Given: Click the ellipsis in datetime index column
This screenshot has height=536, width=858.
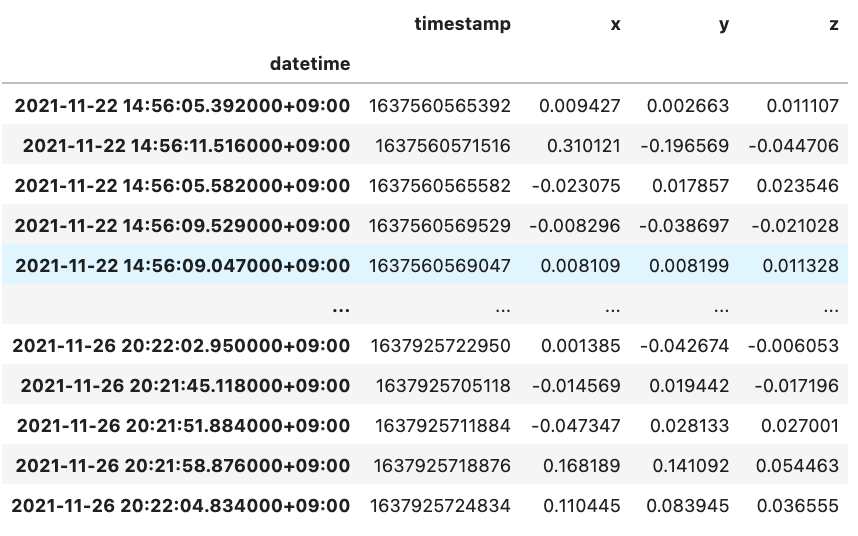Looking at the screenshot, I should 341,310.
